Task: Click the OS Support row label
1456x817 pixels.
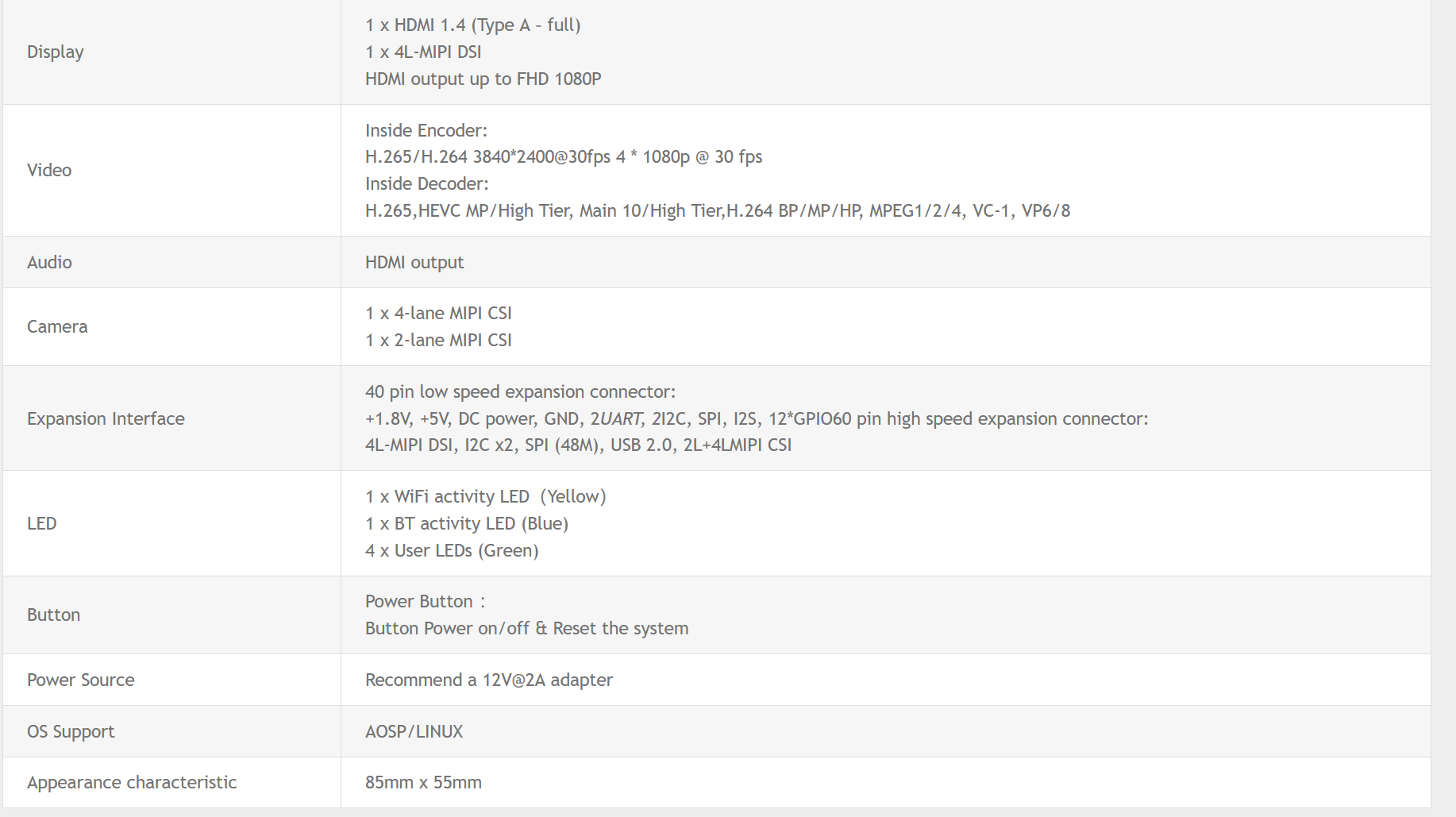Action: [71, 731]
